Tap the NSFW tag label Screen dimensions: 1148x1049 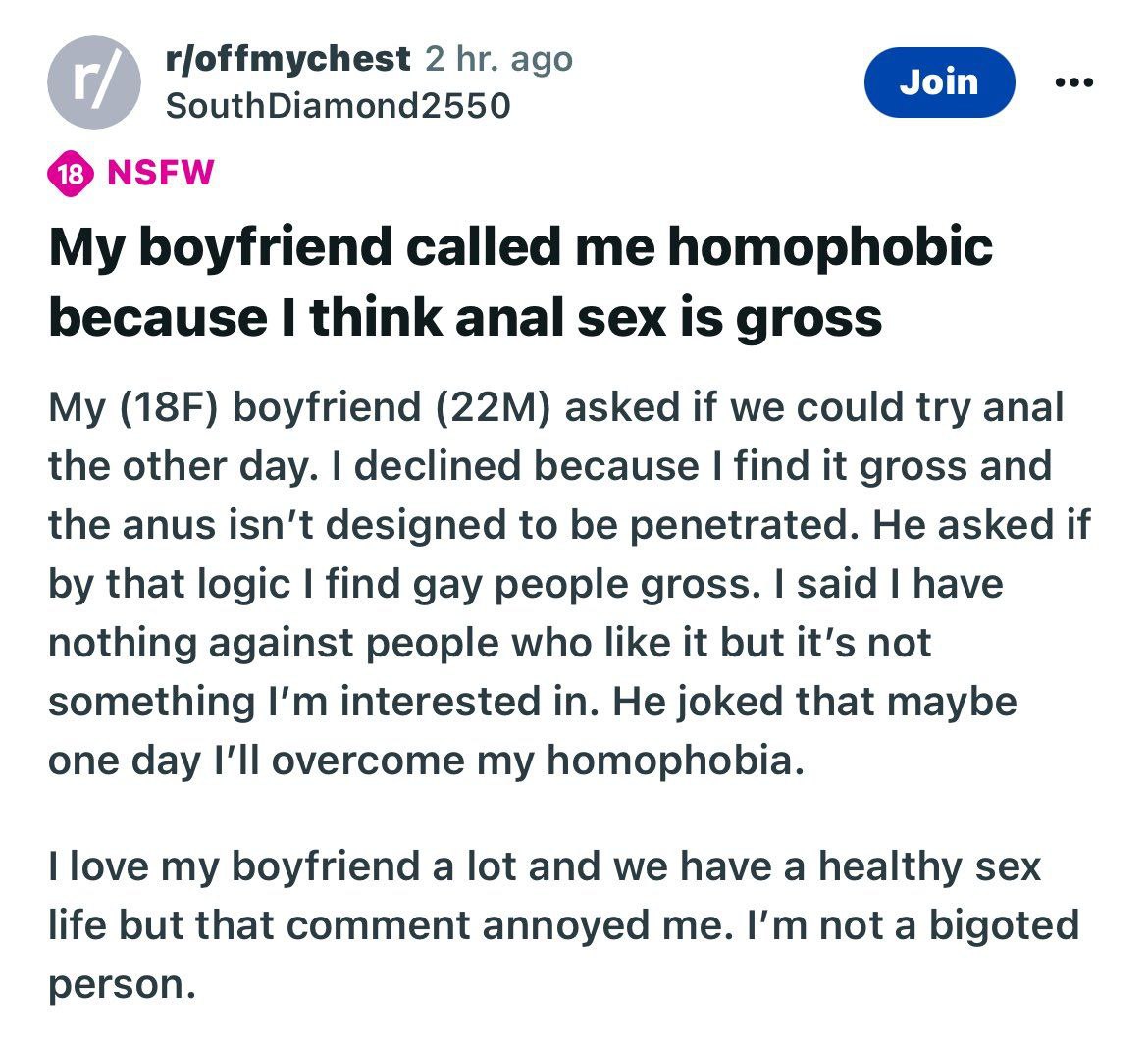pos(160,174)
